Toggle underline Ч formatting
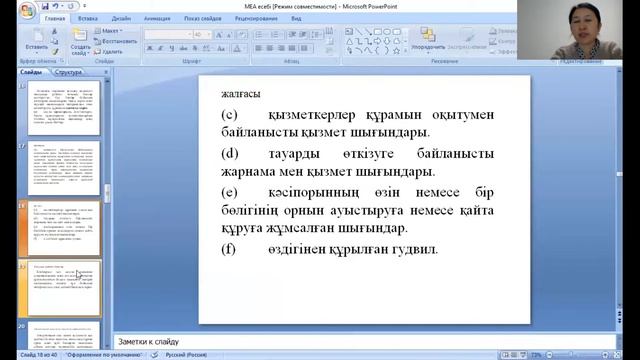Image resolution: width=640 pixels, height=360 pixels. click(172, 49)
